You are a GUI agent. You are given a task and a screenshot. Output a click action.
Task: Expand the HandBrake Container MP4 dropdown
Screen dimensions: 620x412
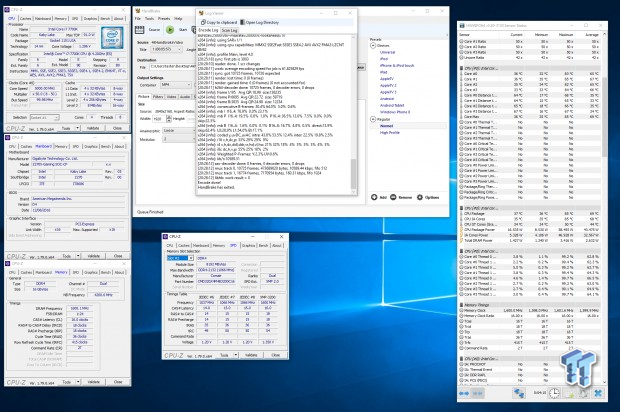tap(178, 86)
